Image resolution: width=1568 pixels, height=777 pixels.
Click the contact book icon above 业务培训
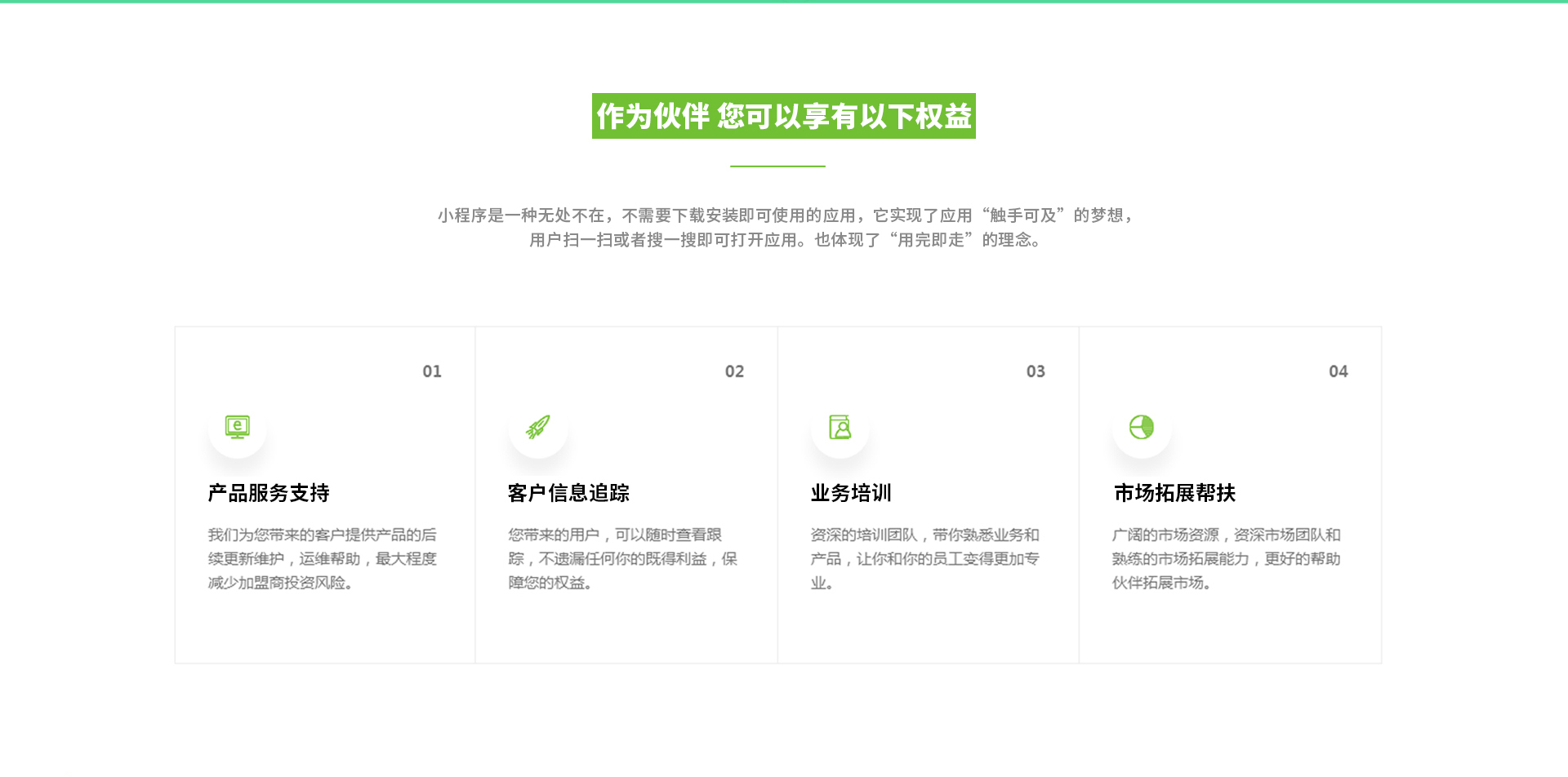pos(840,427)
